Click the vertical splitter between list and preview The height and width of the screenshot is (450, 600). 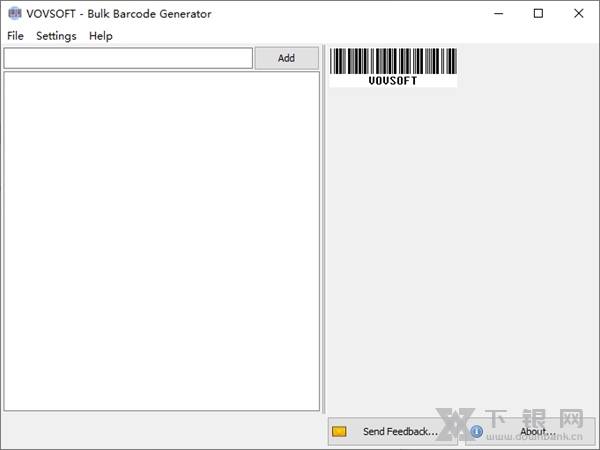[x=323, y=240]
